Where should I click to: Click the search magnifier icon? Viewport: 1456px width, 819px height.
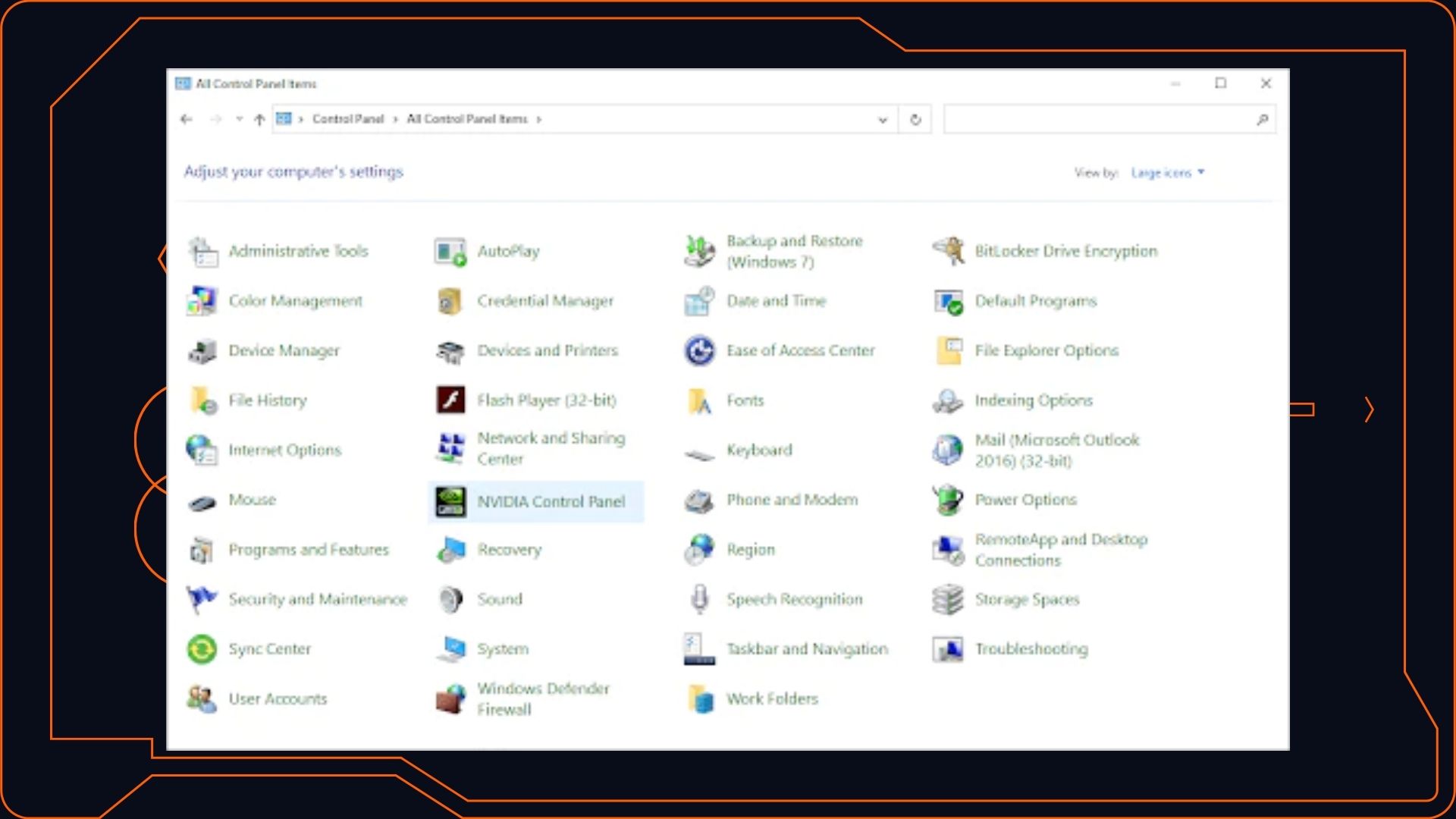click(1262, 120)
